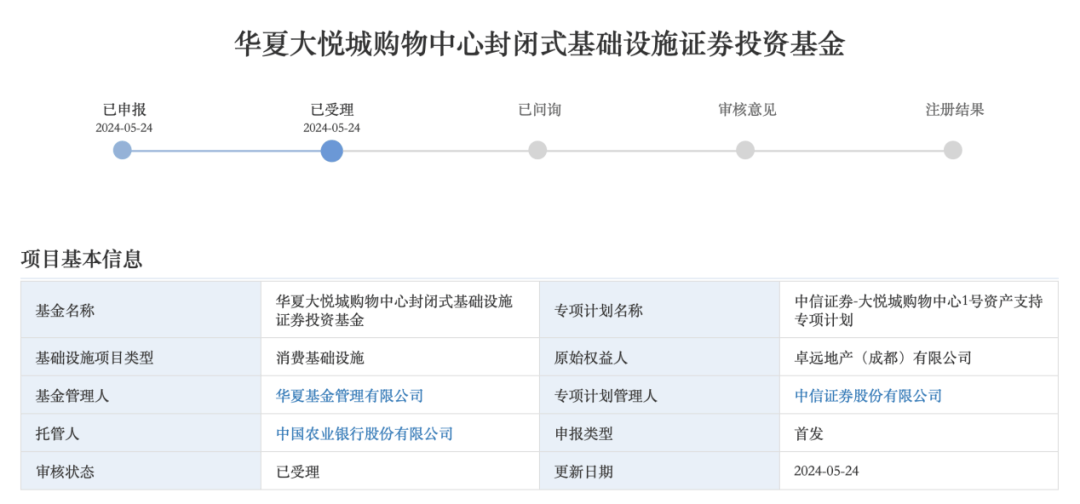
Task: Click the 托管人 label cell
Action: [141, 433]
